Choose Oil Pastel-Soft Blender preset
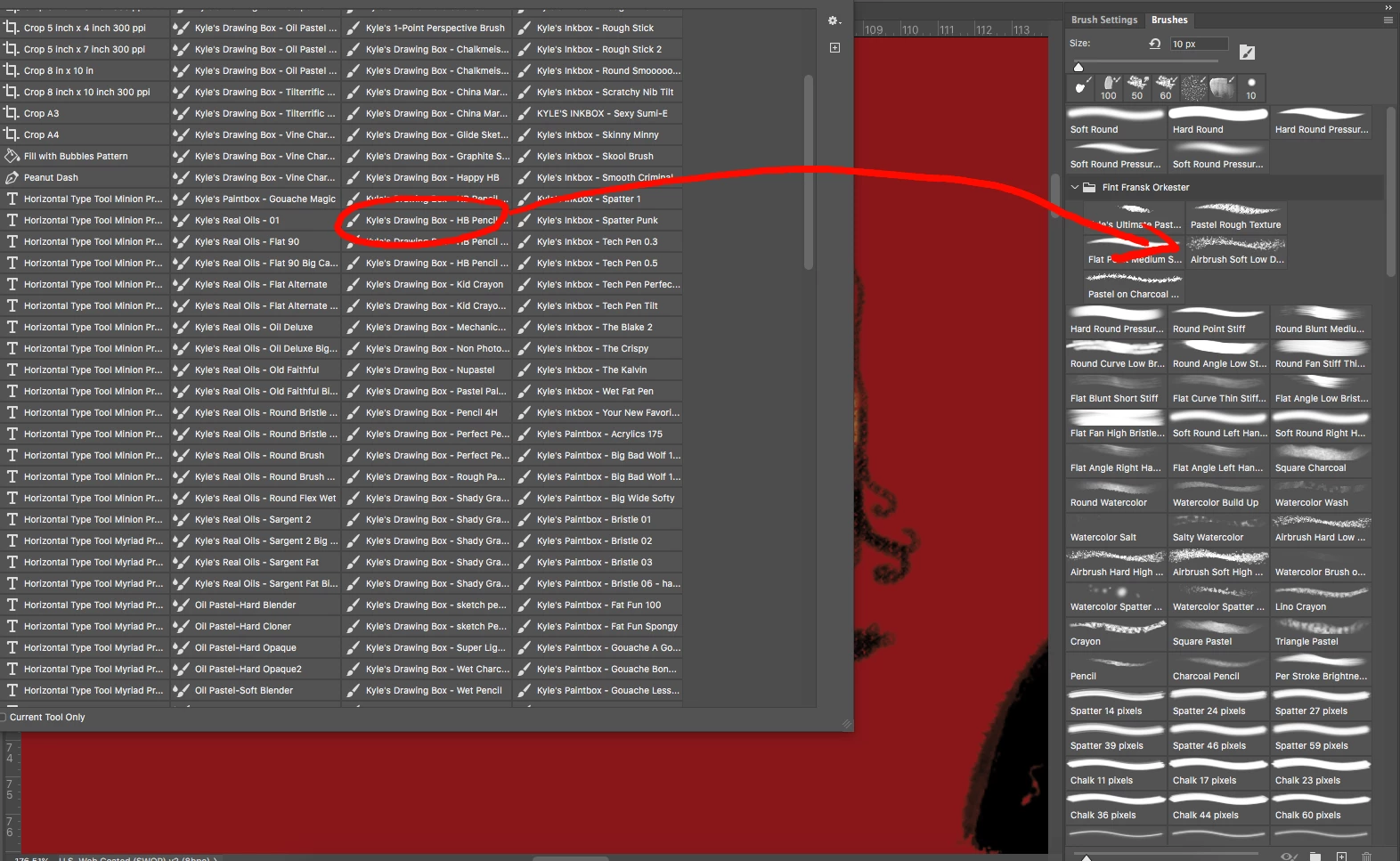This screenshot has height=861, width=1400. click(256, 690)
